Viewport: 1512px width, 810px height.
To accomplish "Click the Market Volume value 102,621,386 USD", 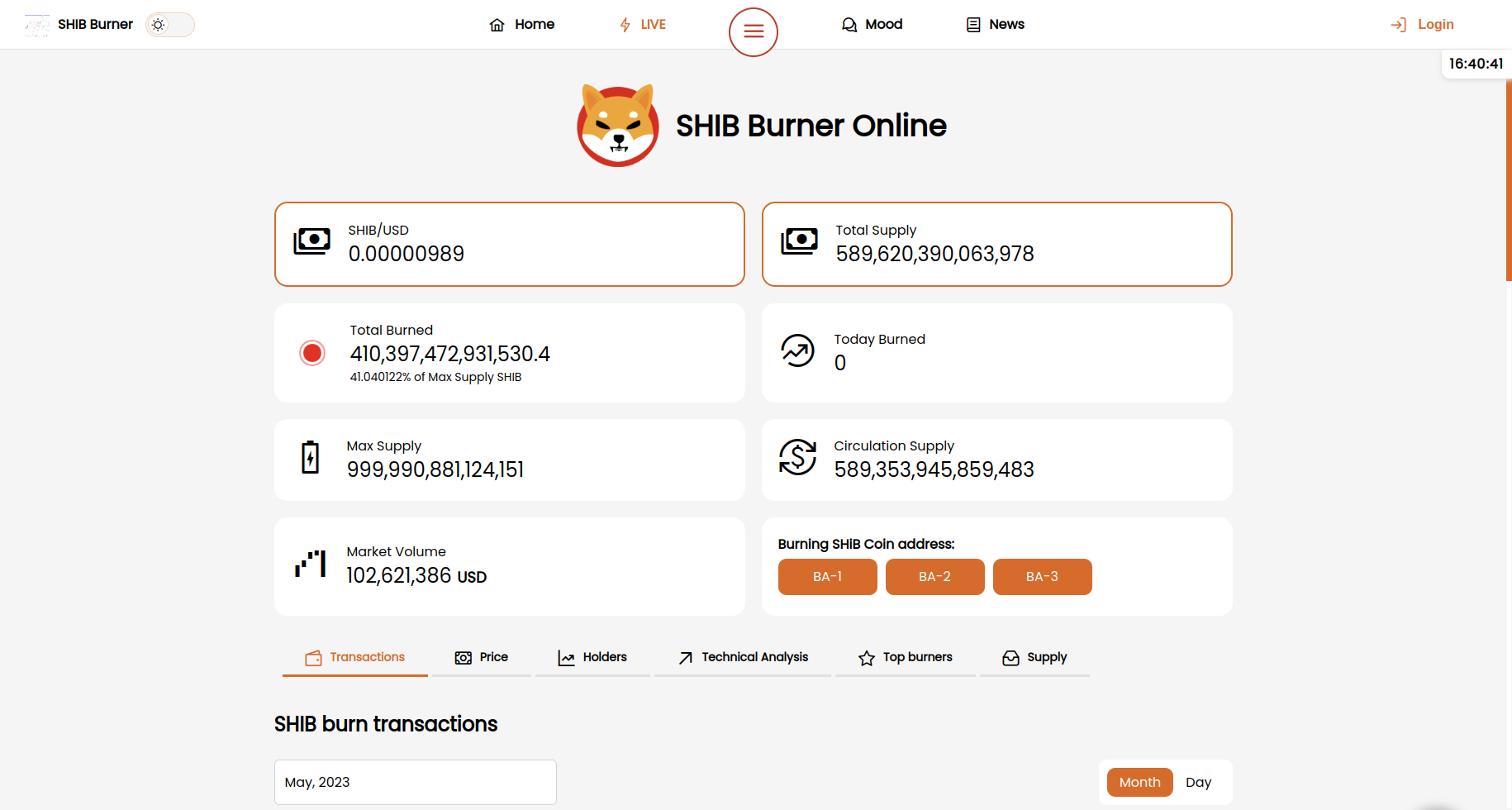I will (x=416, y=575).
